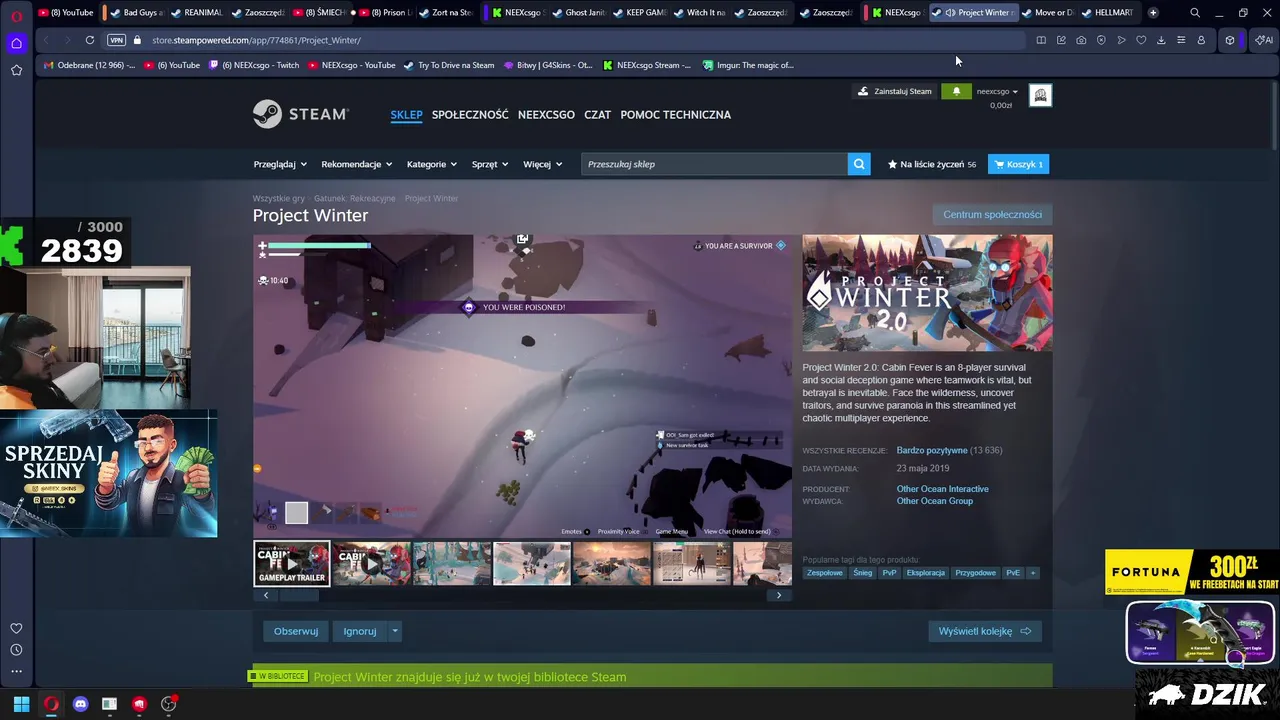Click the Zespołowe tag

tap(825, 573)
